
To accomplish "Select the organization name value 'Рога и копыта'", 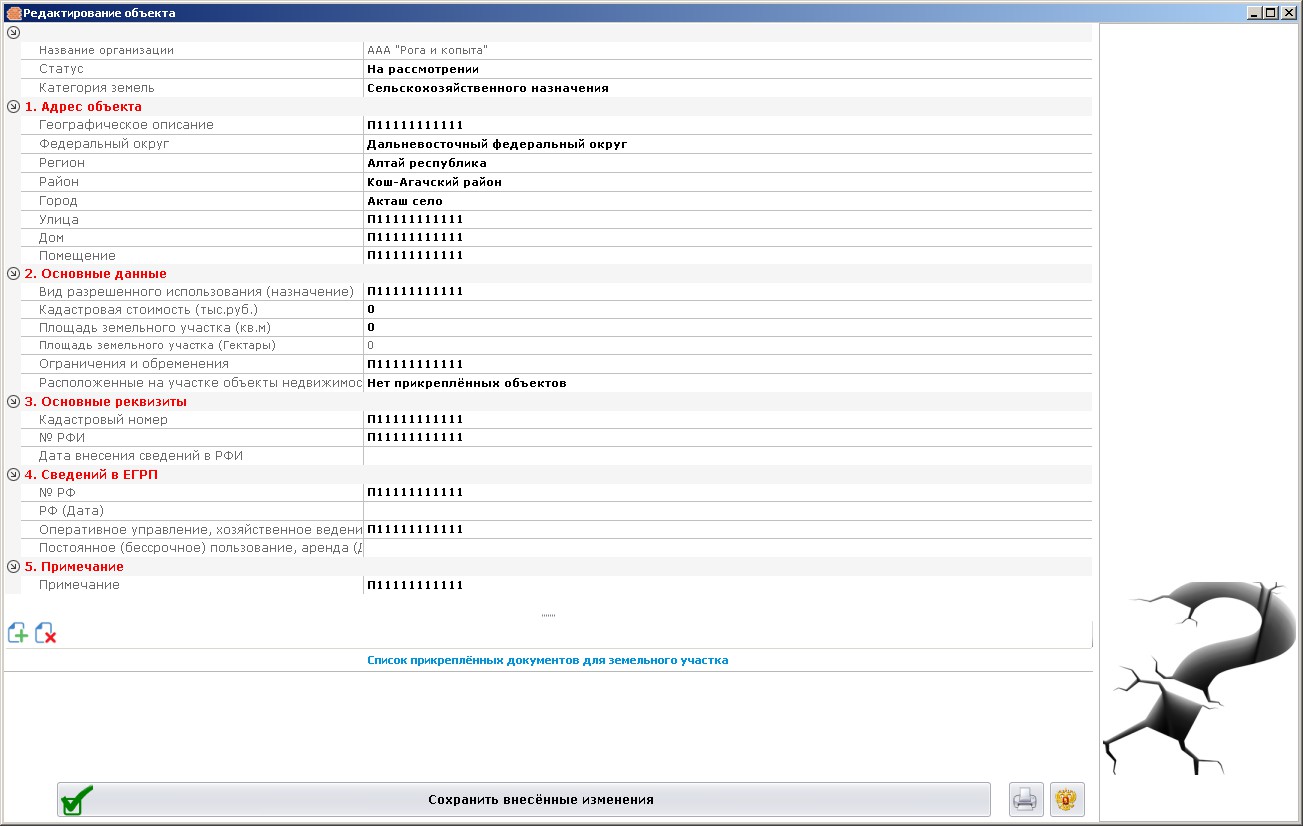I will tap(728, 50).
